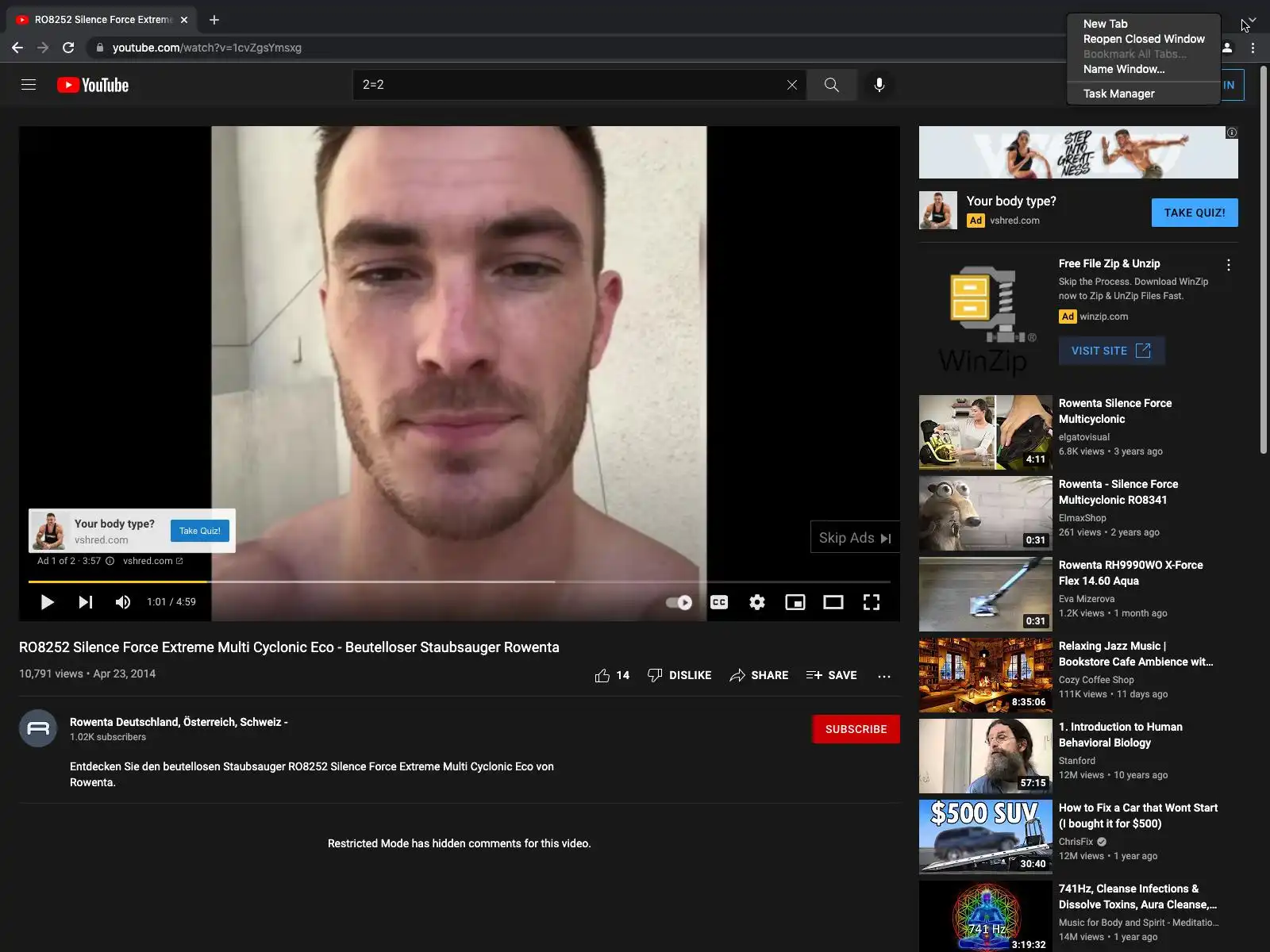Open the Chrome tab search chevron
The width and height of the screenshot is (1270, 952).
tap(1252, 19)
